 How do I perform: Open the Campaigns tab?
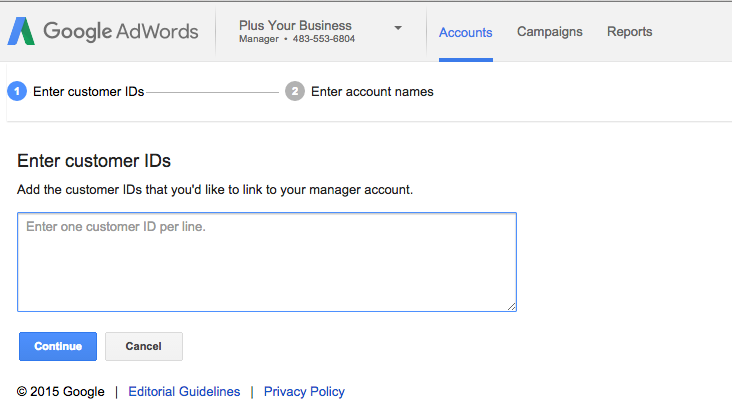point(549,32)
